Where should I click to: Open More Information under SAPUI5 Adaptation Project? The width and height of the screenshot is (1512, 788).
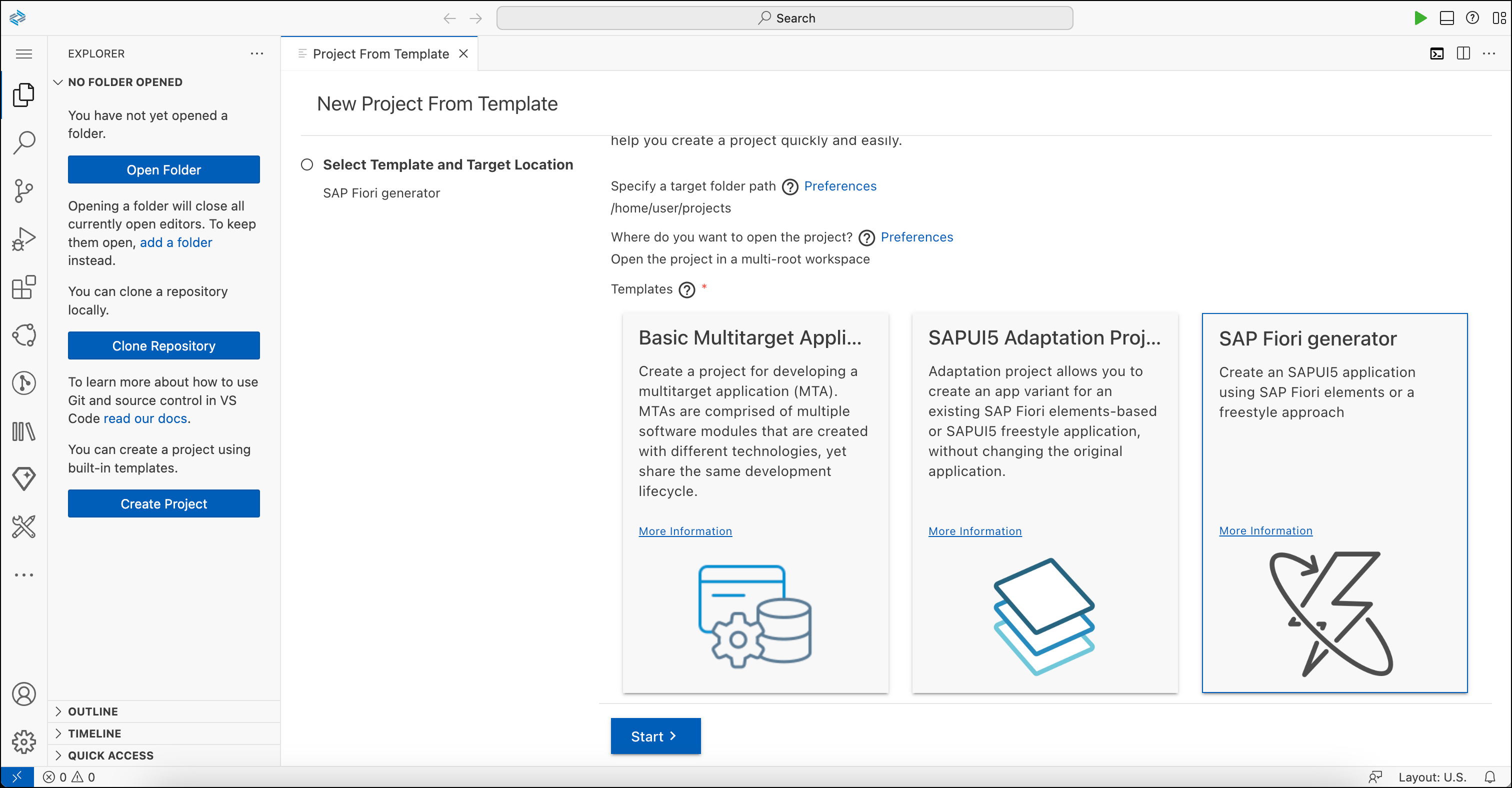(975, 530)
